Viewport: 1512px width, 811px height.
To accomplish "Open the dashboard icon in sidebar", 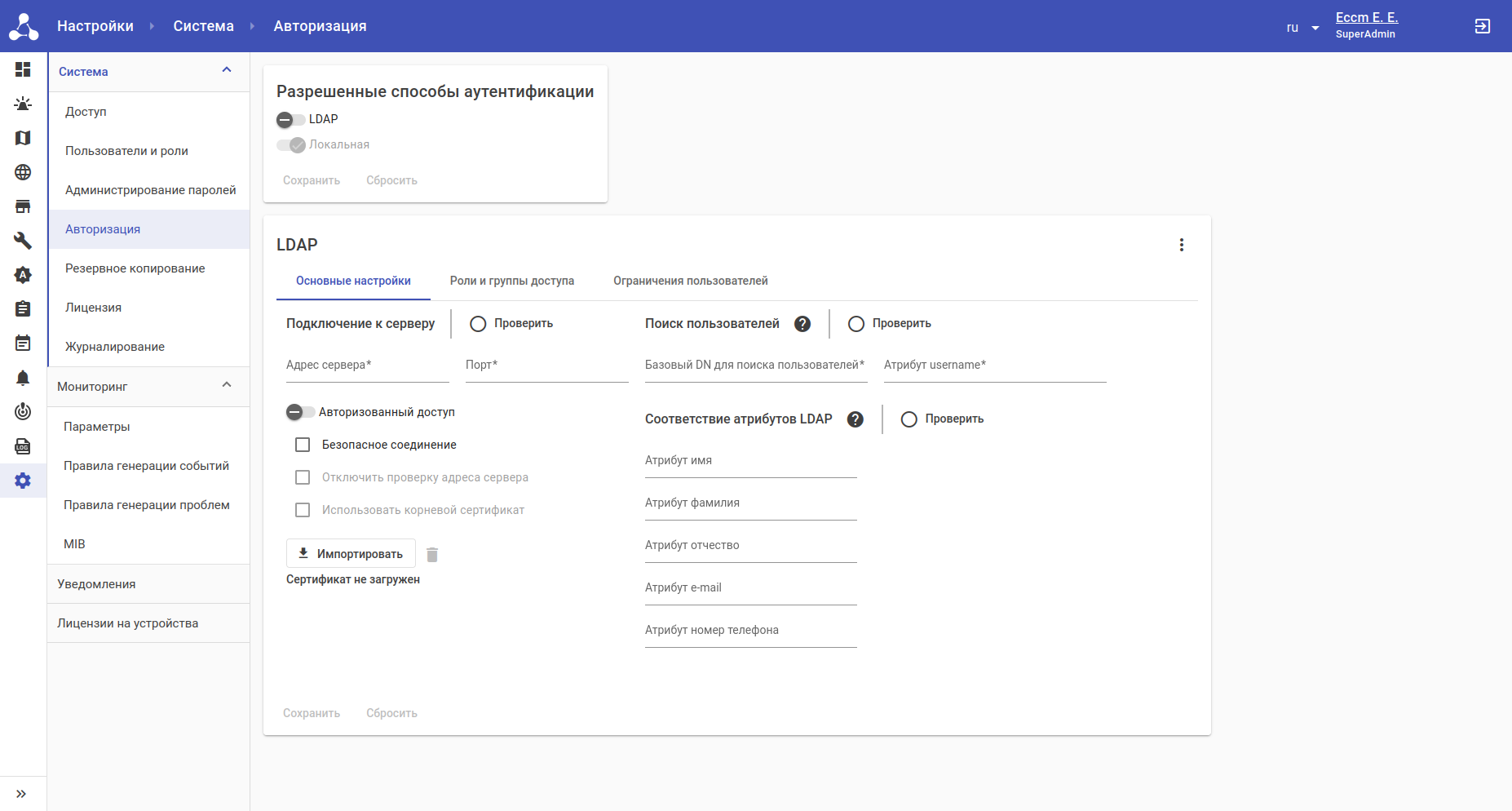I will pos(23,69).
